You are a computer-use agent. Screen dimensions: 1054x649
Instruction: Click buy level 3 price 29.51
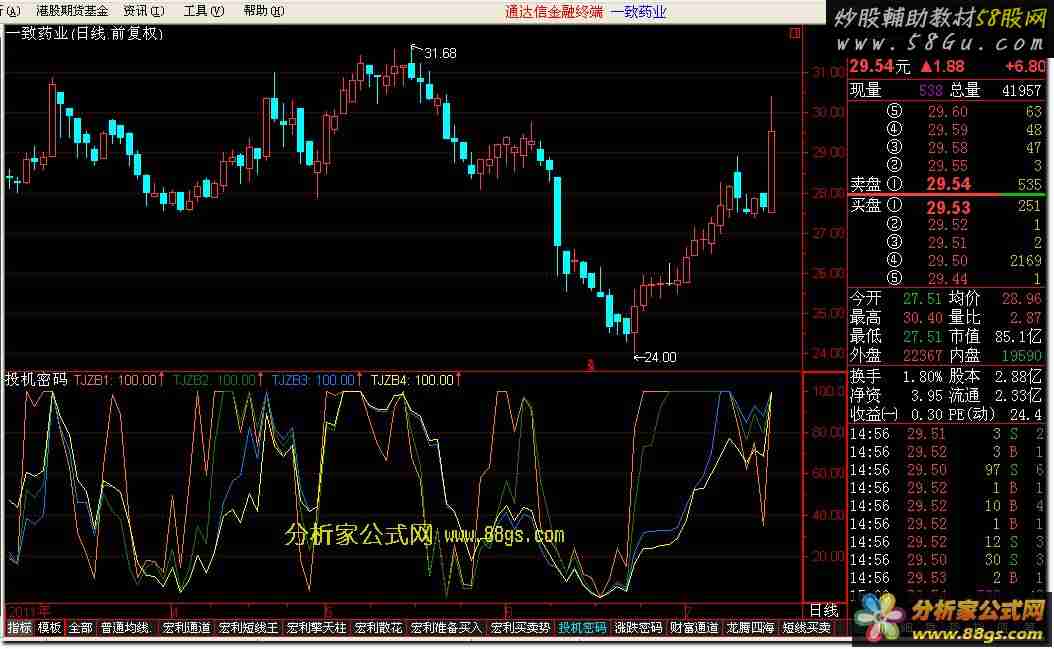tap(948, 243)
